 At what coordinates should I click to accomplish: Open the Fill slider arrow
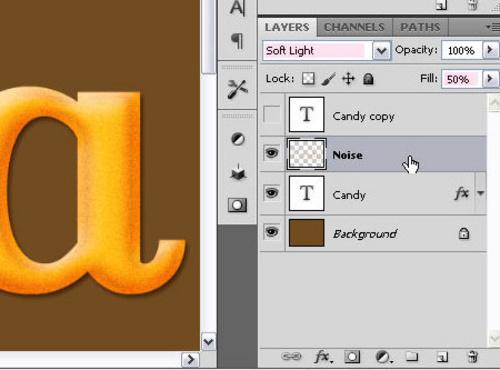pos(490,79)
